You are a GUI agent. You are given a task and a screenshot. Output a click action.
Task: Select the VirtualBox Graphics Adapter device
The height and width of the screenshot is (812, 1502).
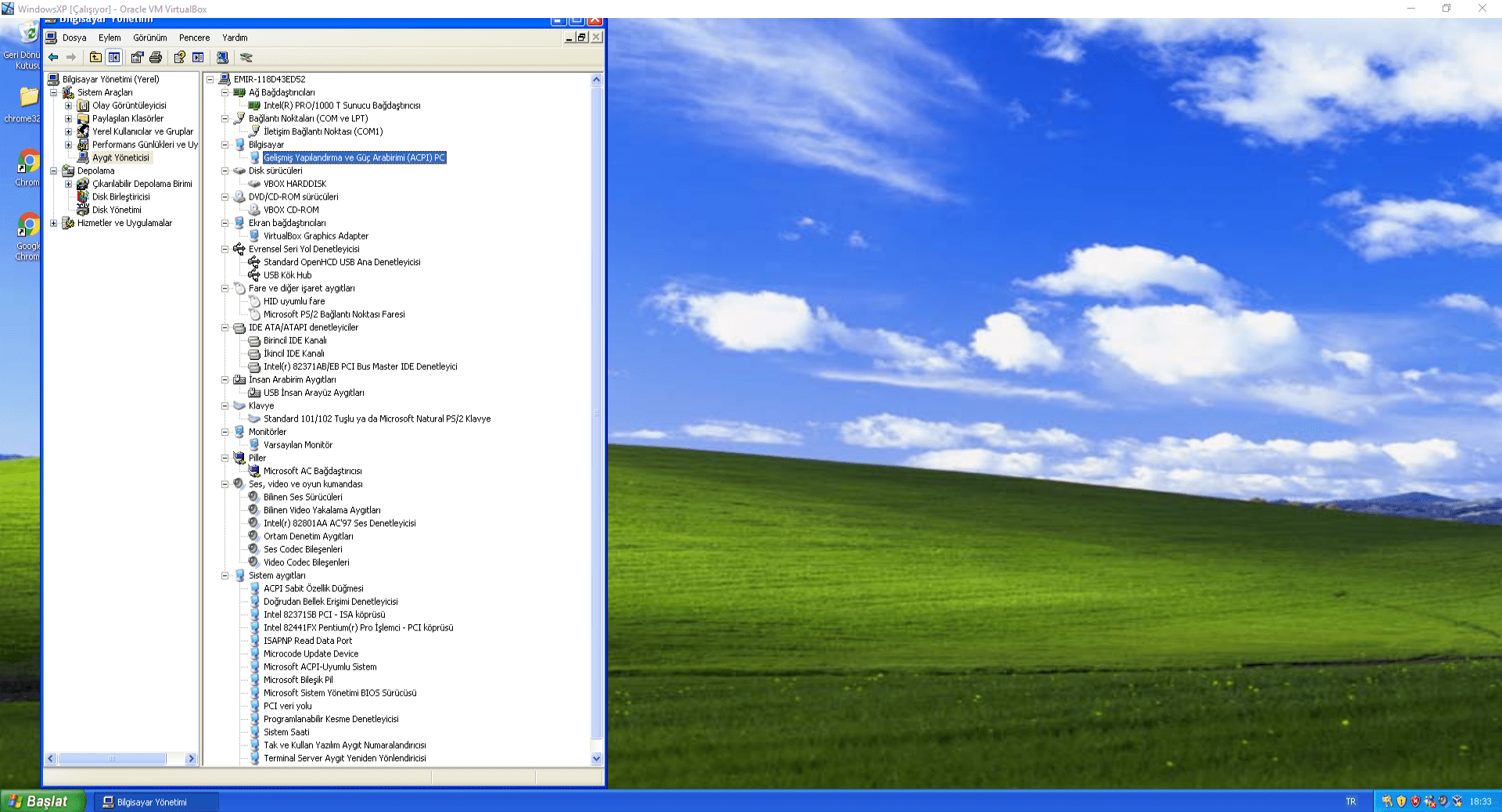315,235
